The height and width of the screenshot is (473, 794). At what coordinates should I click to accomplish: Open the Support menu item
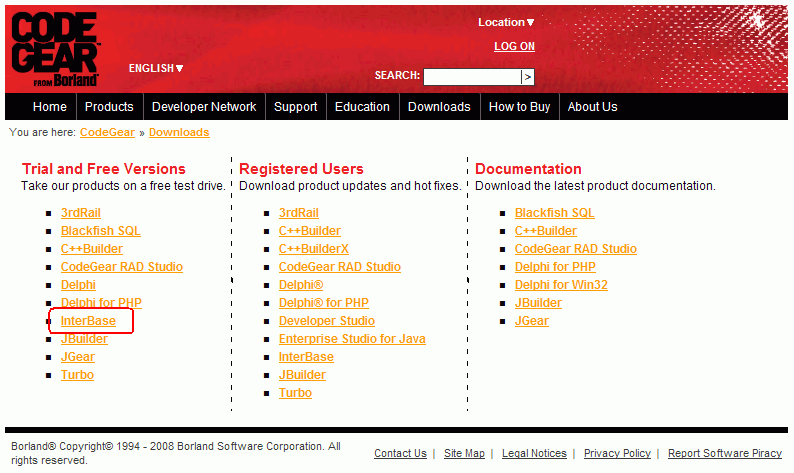296,107
